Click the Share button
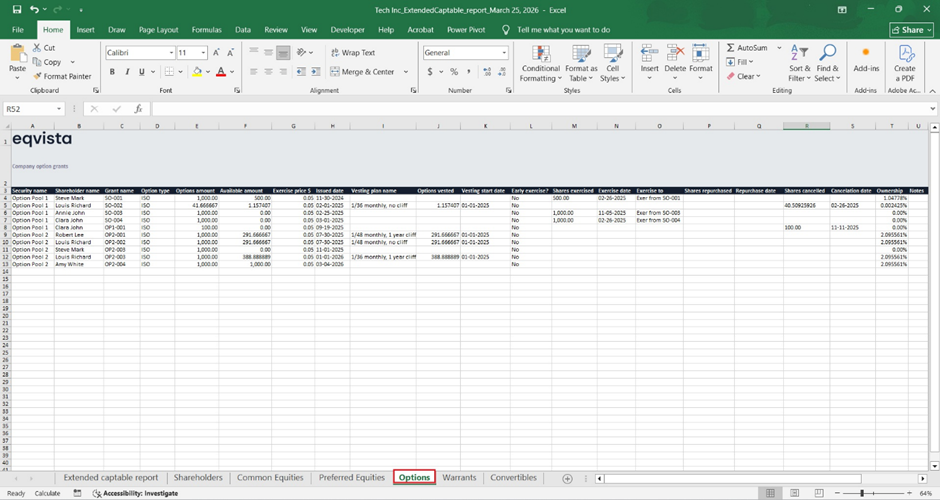940x500 pixels. pos(910,30)
